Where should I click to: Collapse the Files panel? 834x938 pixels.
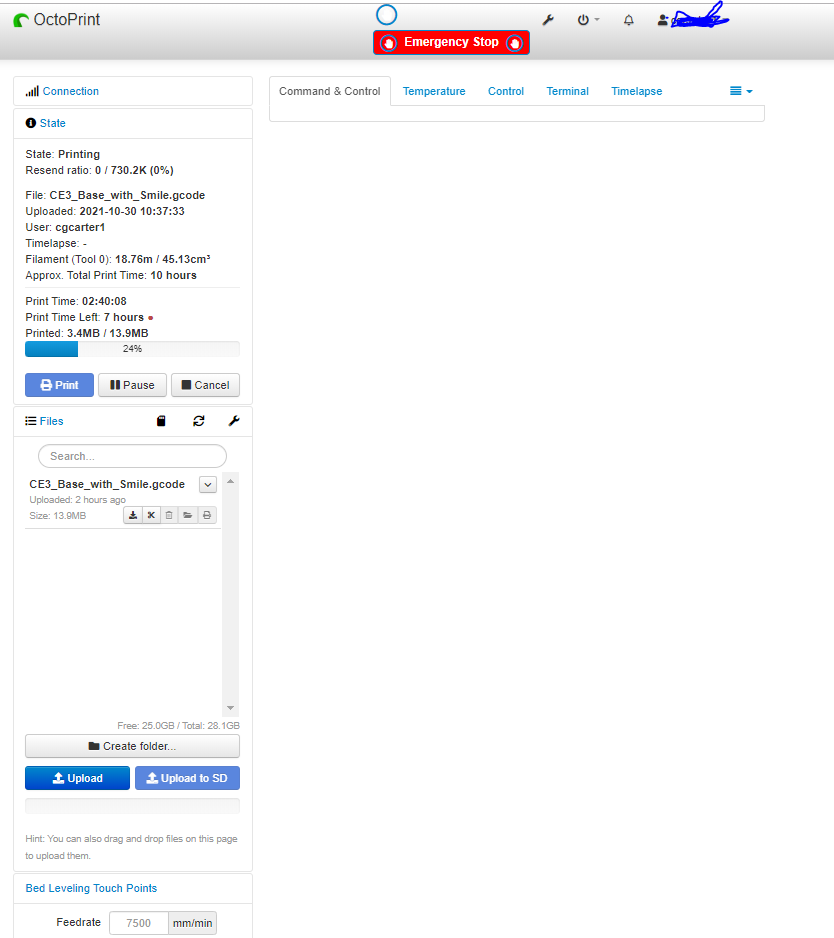tap(51, 421)
